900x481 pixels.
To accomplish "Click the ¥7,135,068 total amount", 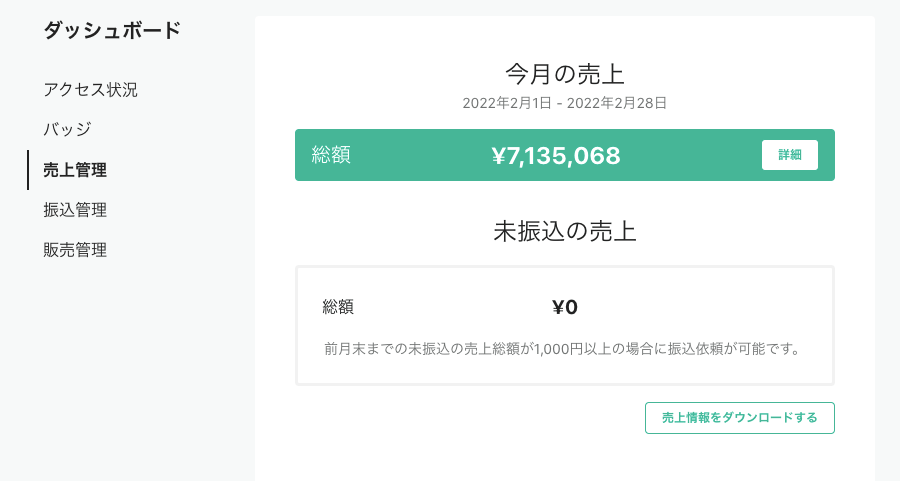I will (556, 156).
